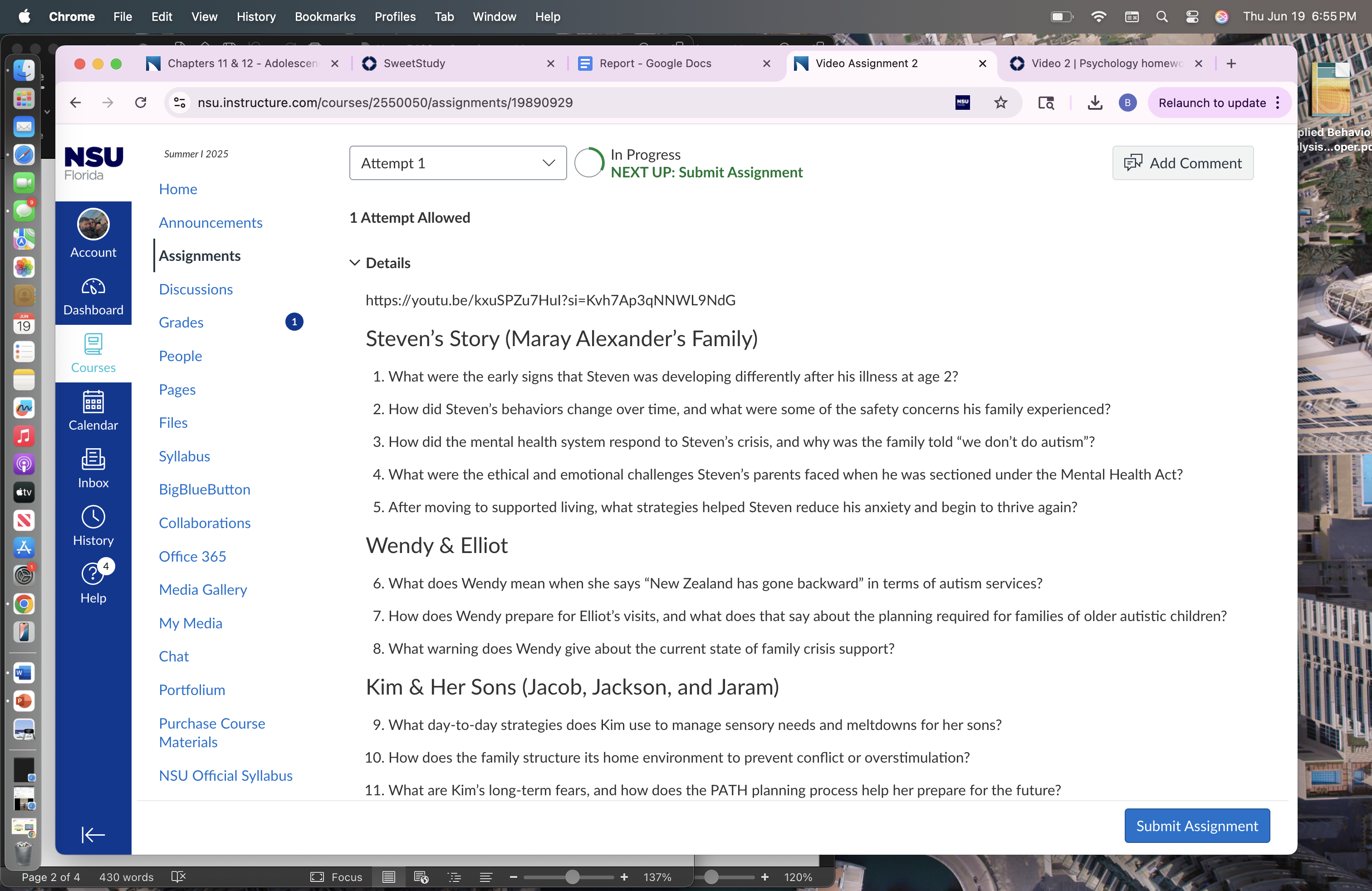The image size is (1372, 891).
Task: Open the Bookmarks menu
Action: [325, 17]
